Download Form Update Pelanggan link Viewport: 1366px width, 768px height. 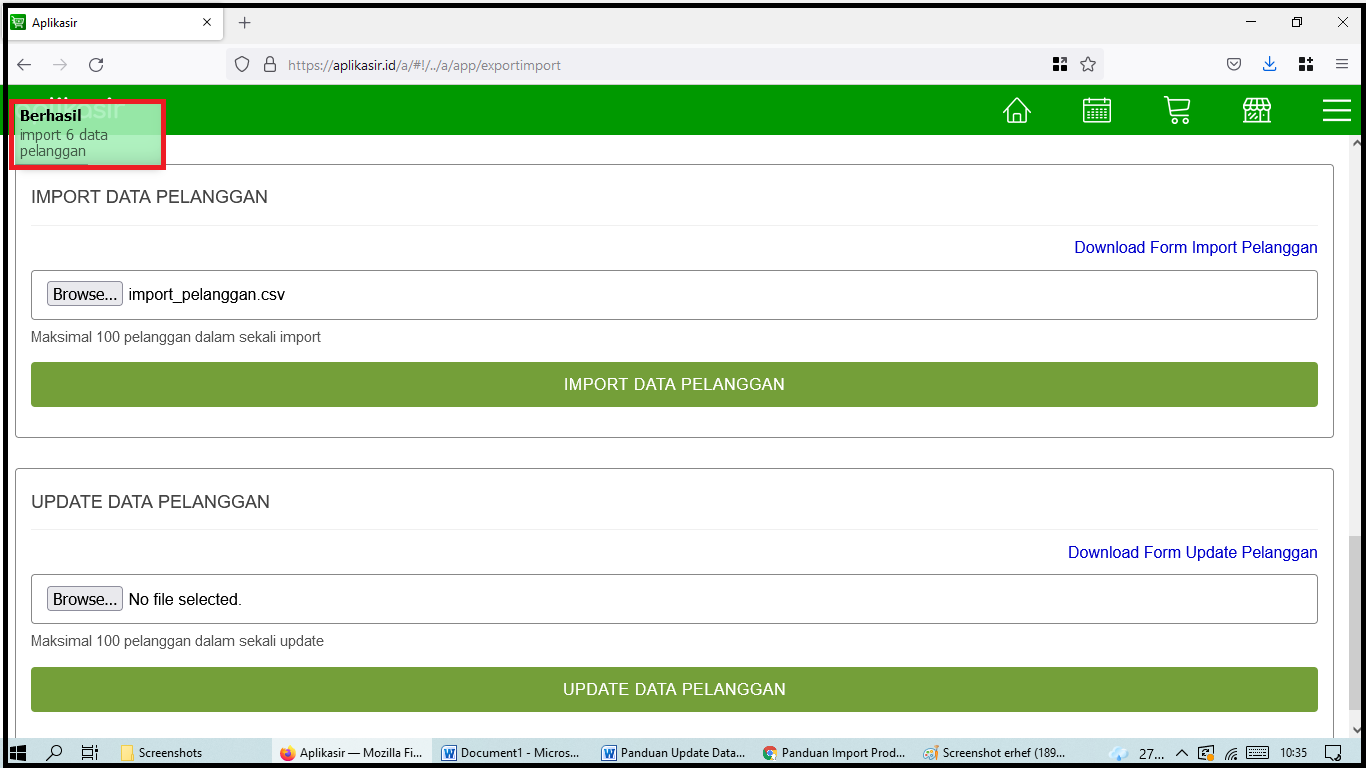[1192, 552]
